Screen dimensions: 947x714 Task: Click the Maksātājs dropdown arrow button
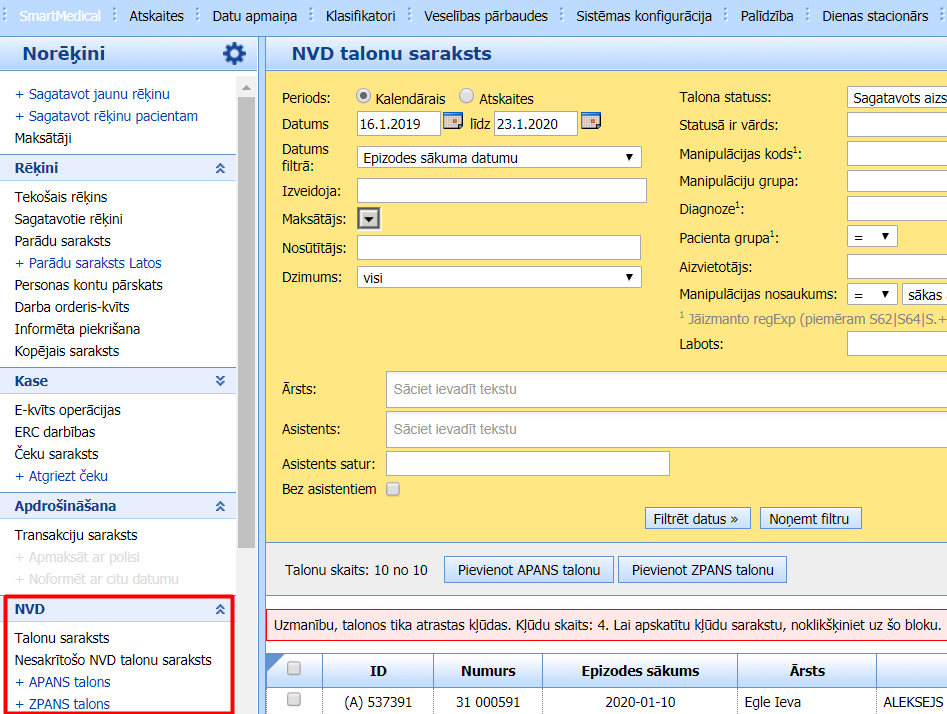[x=369, y=219]
